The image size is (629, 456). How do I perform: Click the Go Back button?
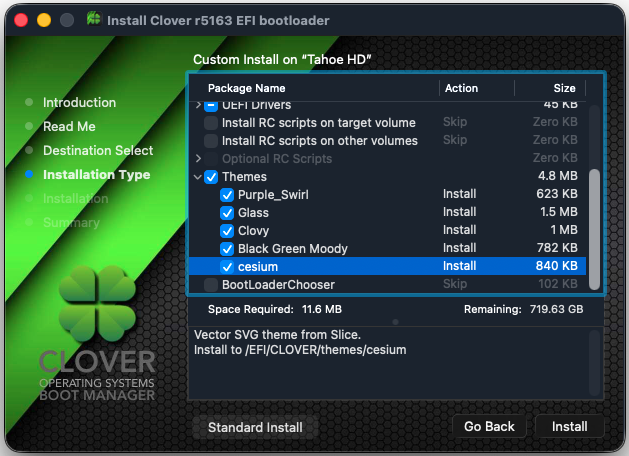pos(489,426)
